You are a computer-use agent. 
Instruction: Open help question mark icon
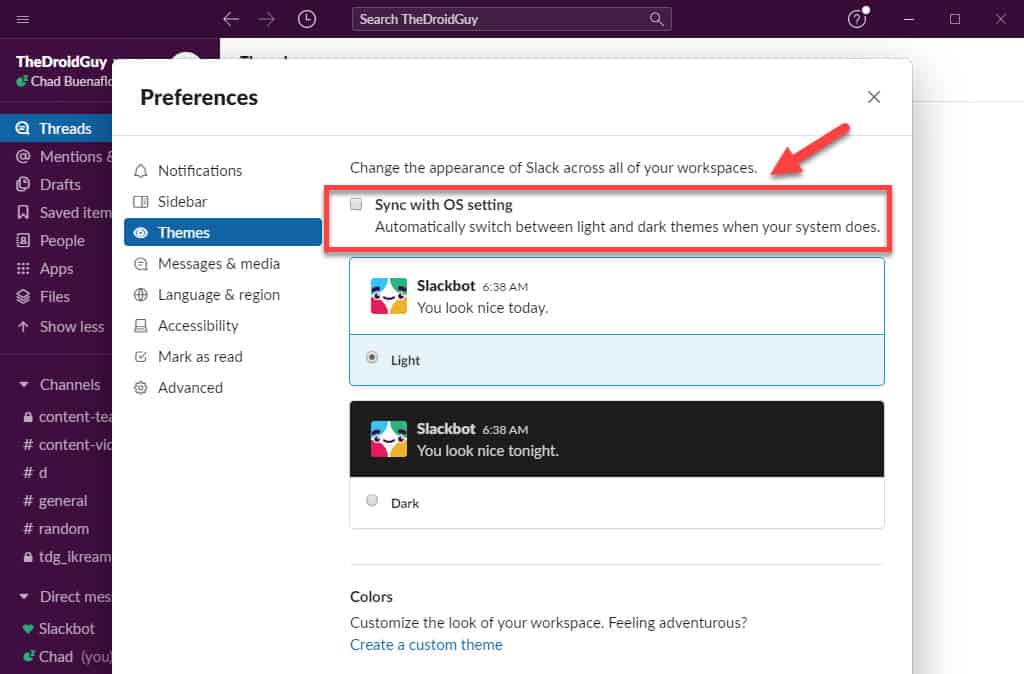857,19
